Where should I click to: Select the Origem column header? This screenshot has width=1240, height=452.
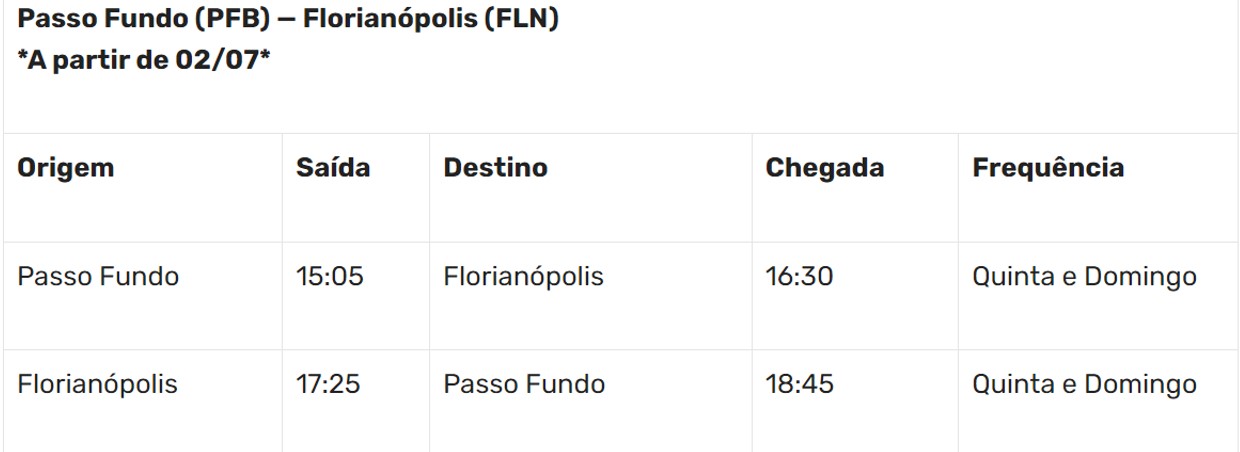[x=66, y=169]
